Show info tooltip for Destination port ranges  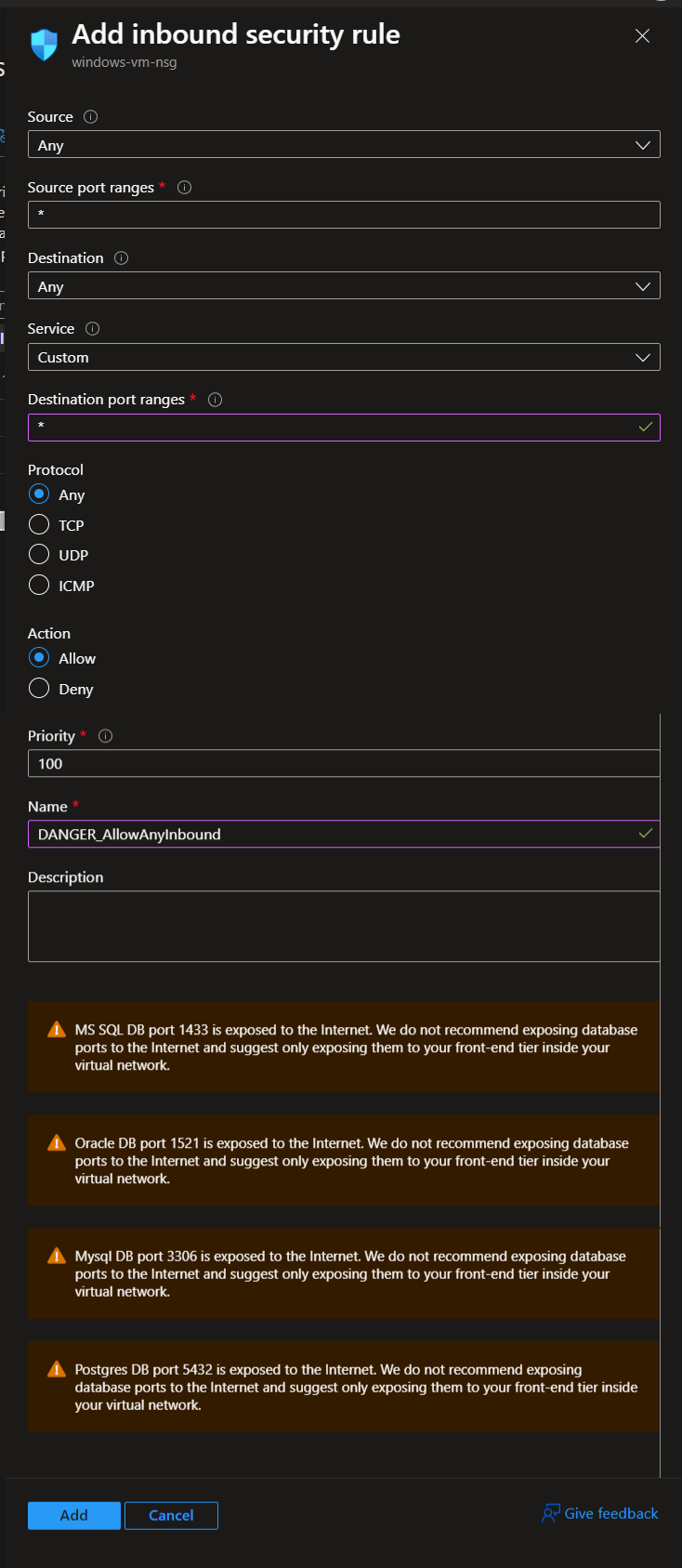point(215,400)
